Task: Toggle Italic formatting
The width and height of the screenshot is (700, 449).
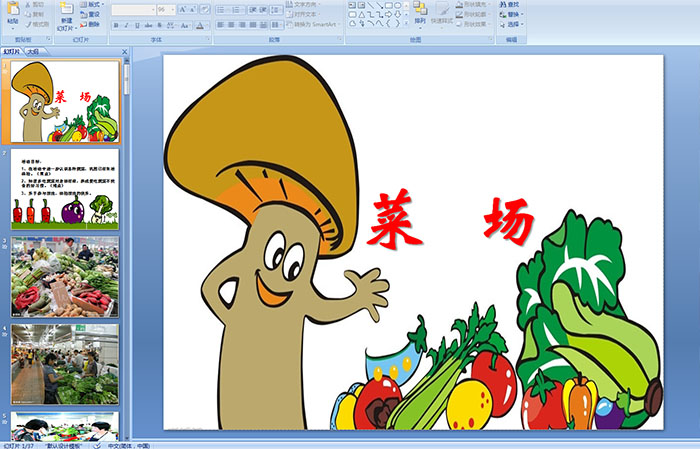Action: coord(126,25)
